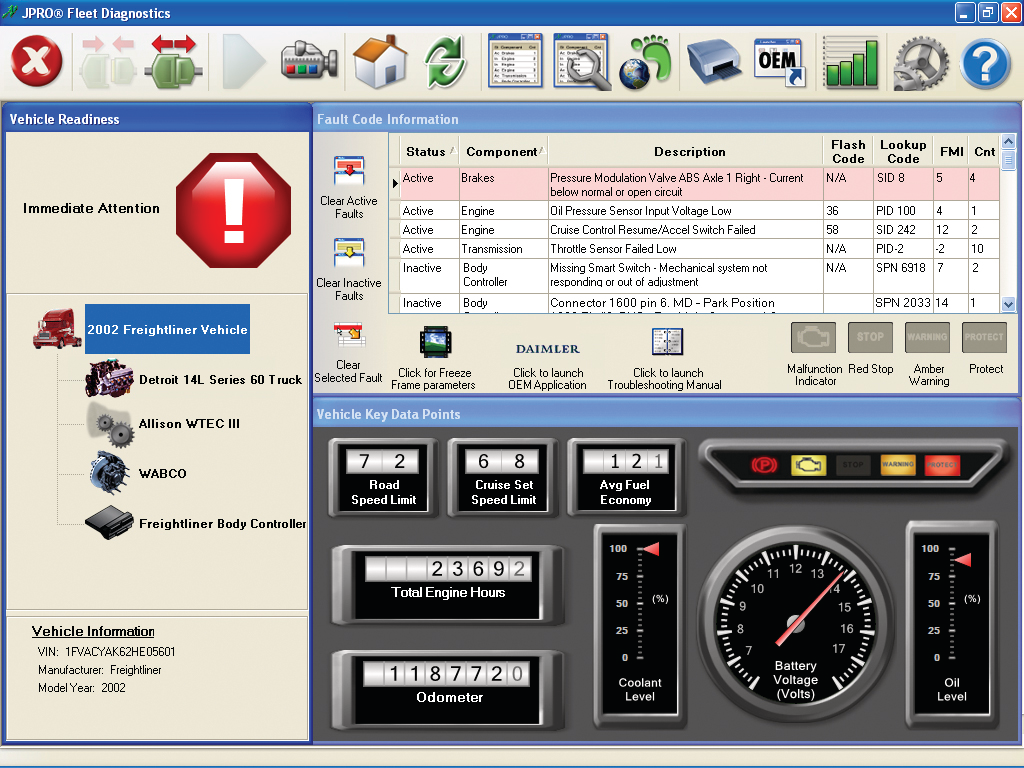Open Freeze Frame parameters
This screenshot has height=768, width=1024.
tap(434, 343)
